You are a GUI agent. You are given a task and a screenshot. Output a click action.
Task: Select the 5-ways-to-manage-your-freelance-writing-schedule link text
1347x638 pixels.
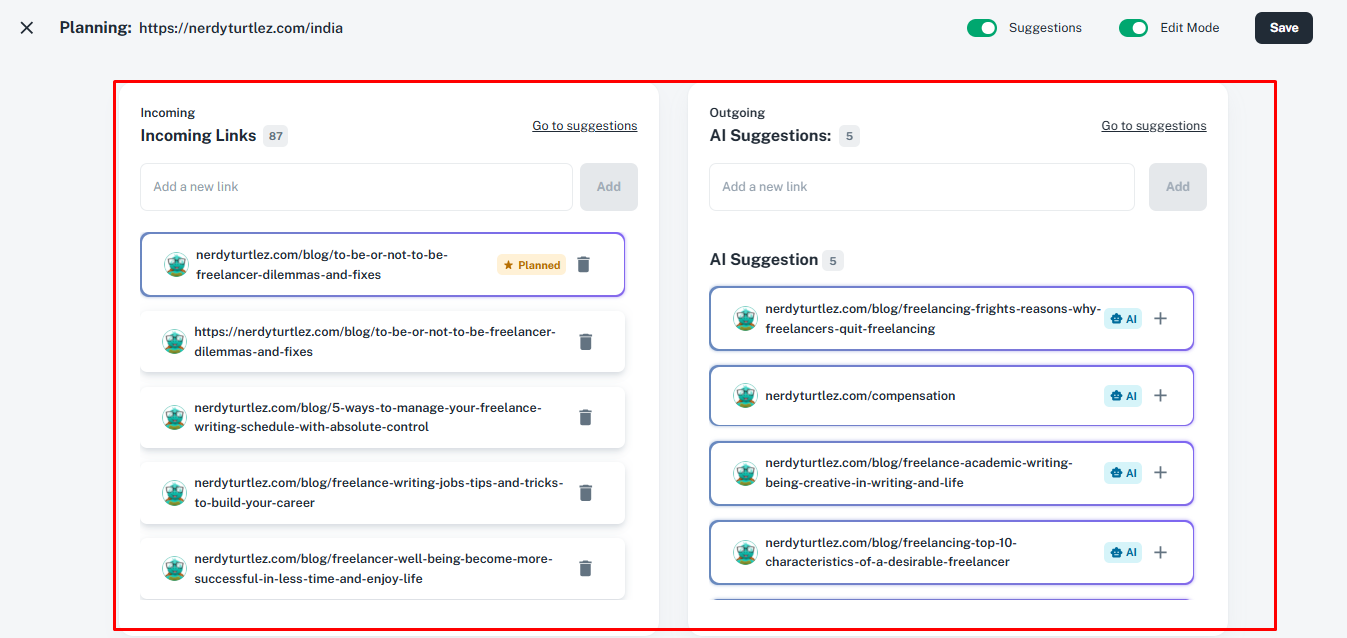coord(368,417)
